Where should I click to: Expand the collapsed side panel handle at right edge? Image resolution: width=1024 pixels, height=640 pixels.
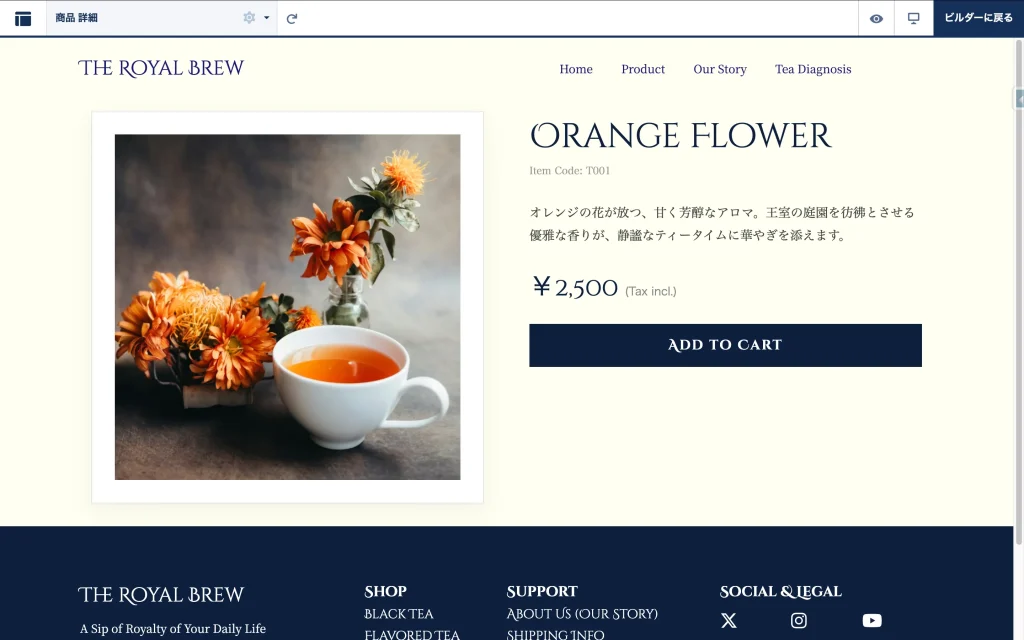[1019, 99]
